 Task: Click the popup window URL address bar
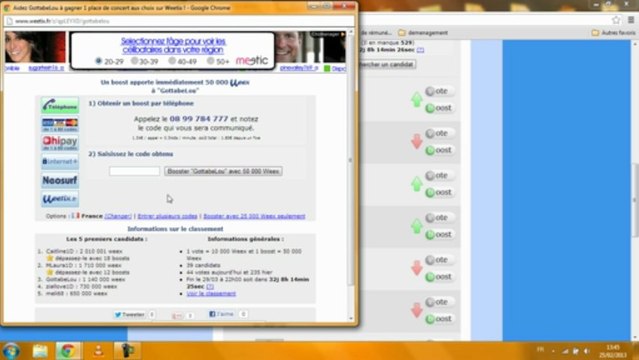click(179, 21)
